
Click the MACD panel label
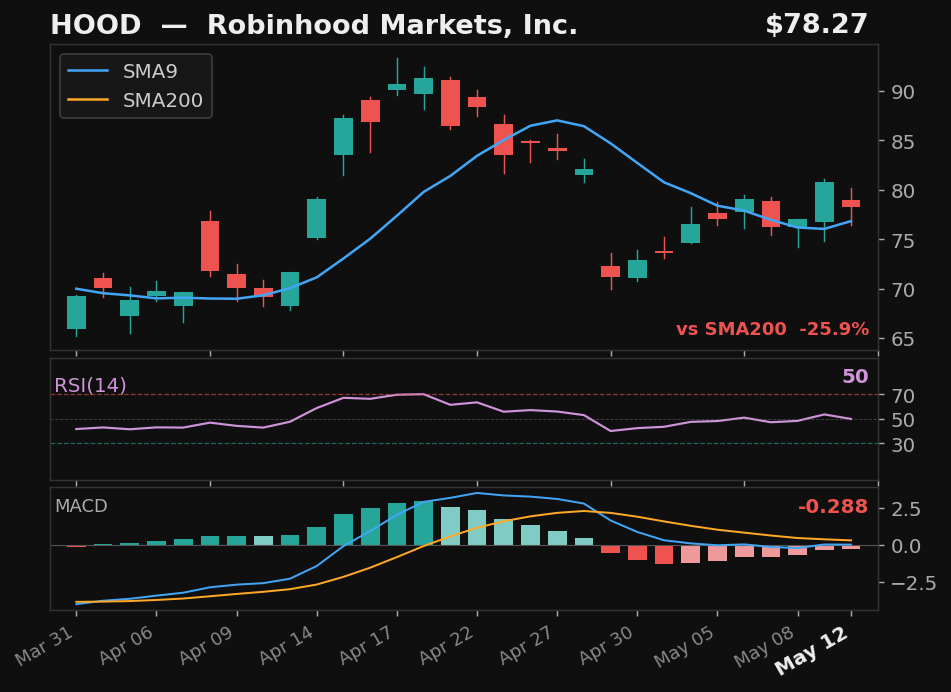[x=81, y=506]
